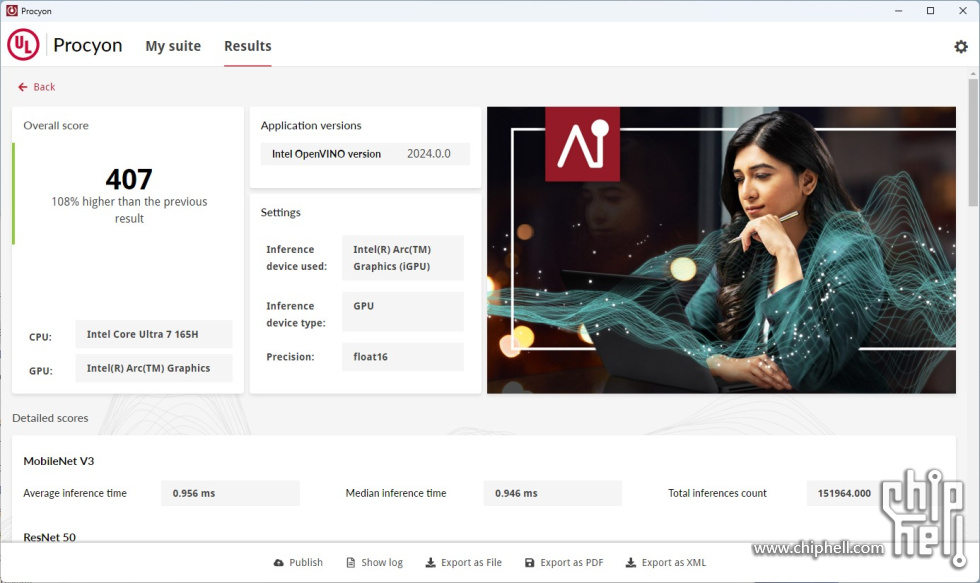
Task: Click the Show log document icon
Action: click(351, 562)
